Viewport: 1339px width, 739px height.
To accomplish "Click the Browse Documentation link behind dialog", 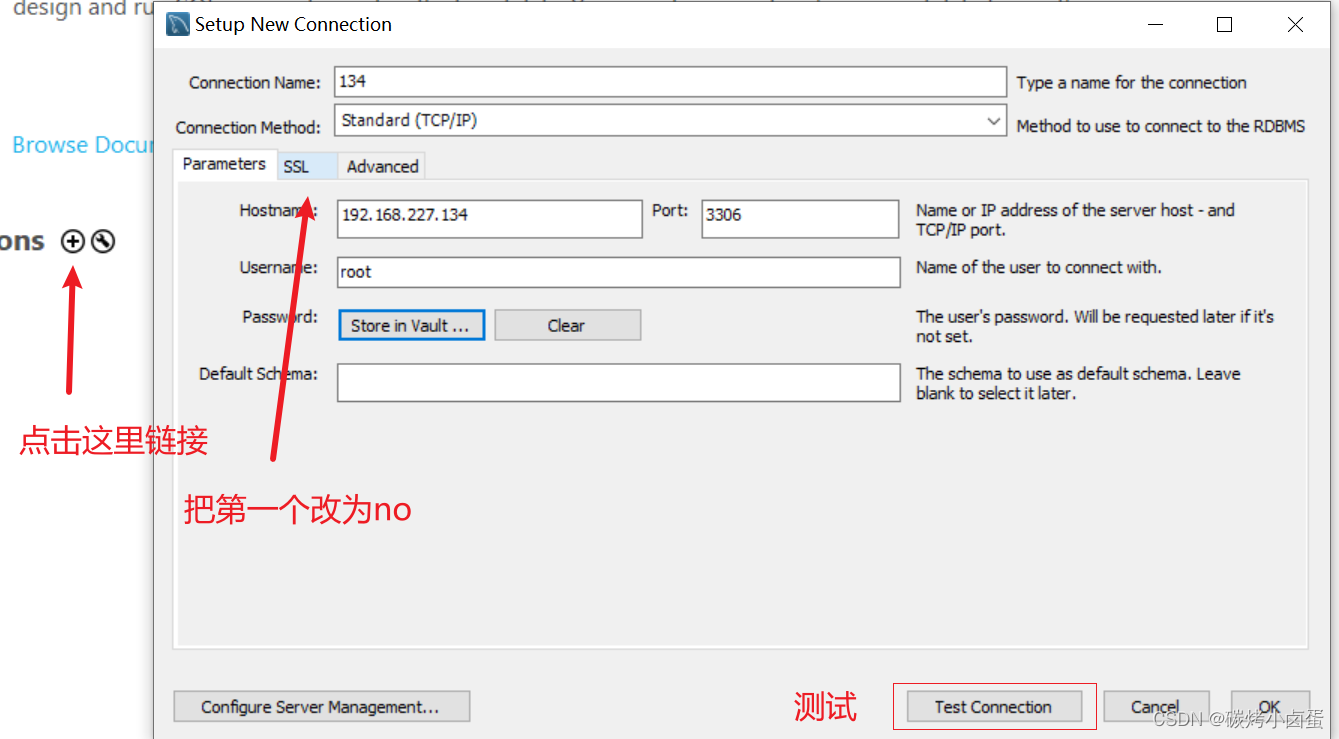I will tap(83, 145).
